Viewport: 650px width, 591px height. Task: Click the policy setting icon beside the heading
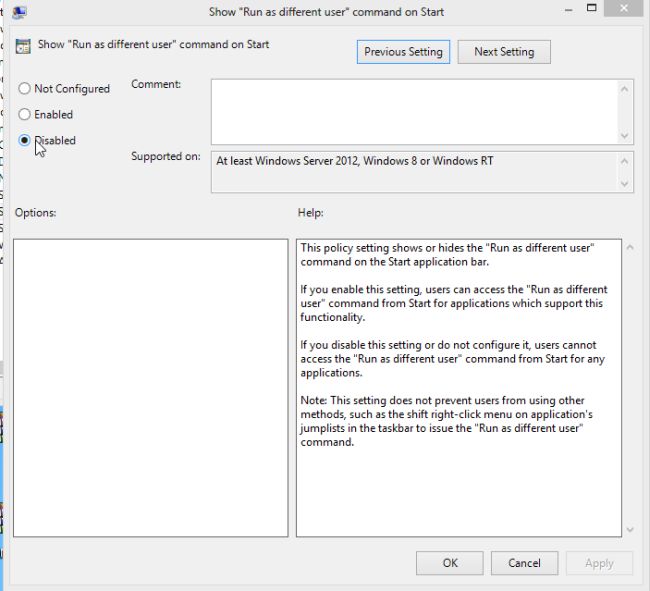[x=23, y=46]
